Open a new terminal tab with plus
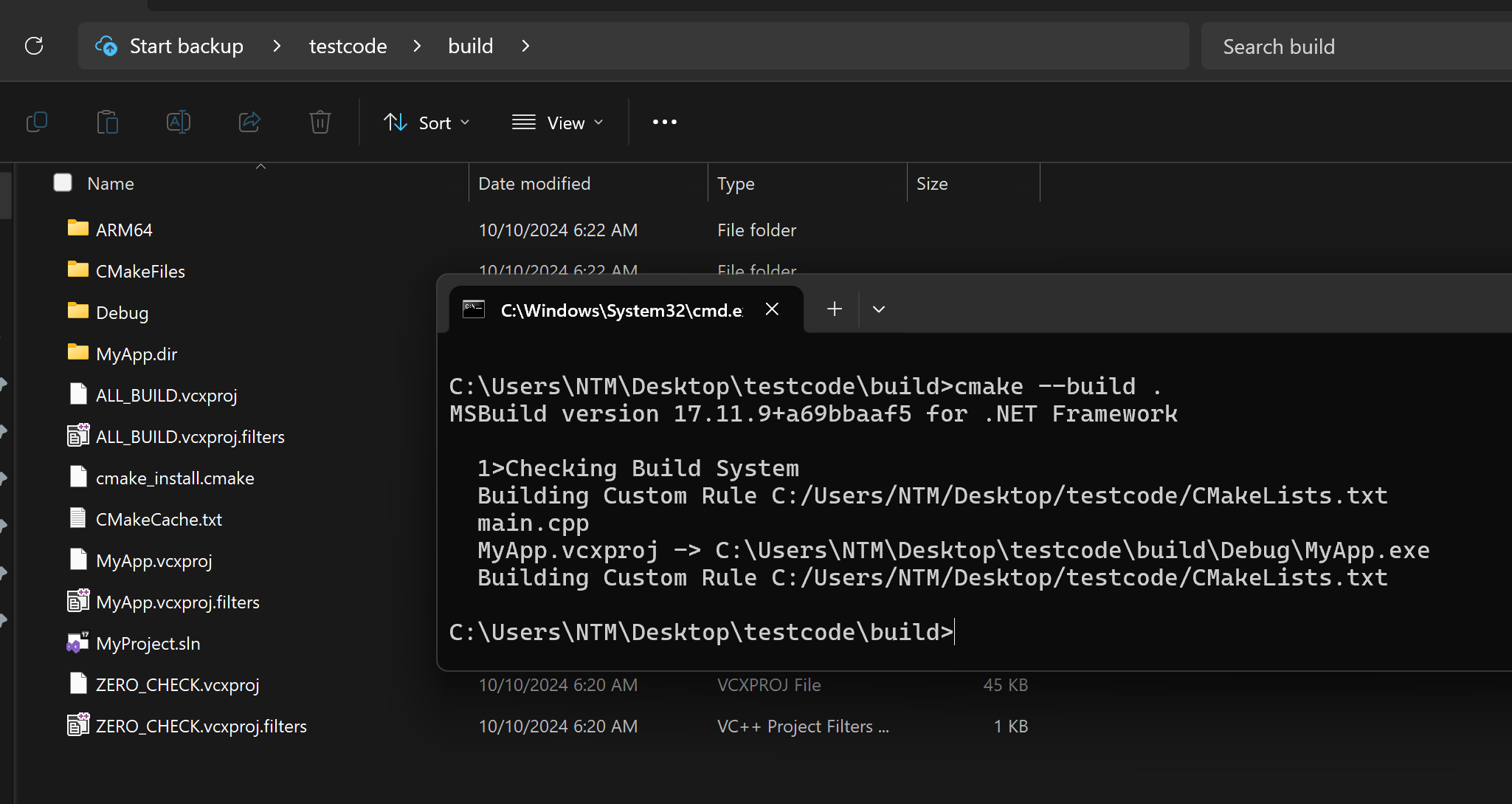 835,309
